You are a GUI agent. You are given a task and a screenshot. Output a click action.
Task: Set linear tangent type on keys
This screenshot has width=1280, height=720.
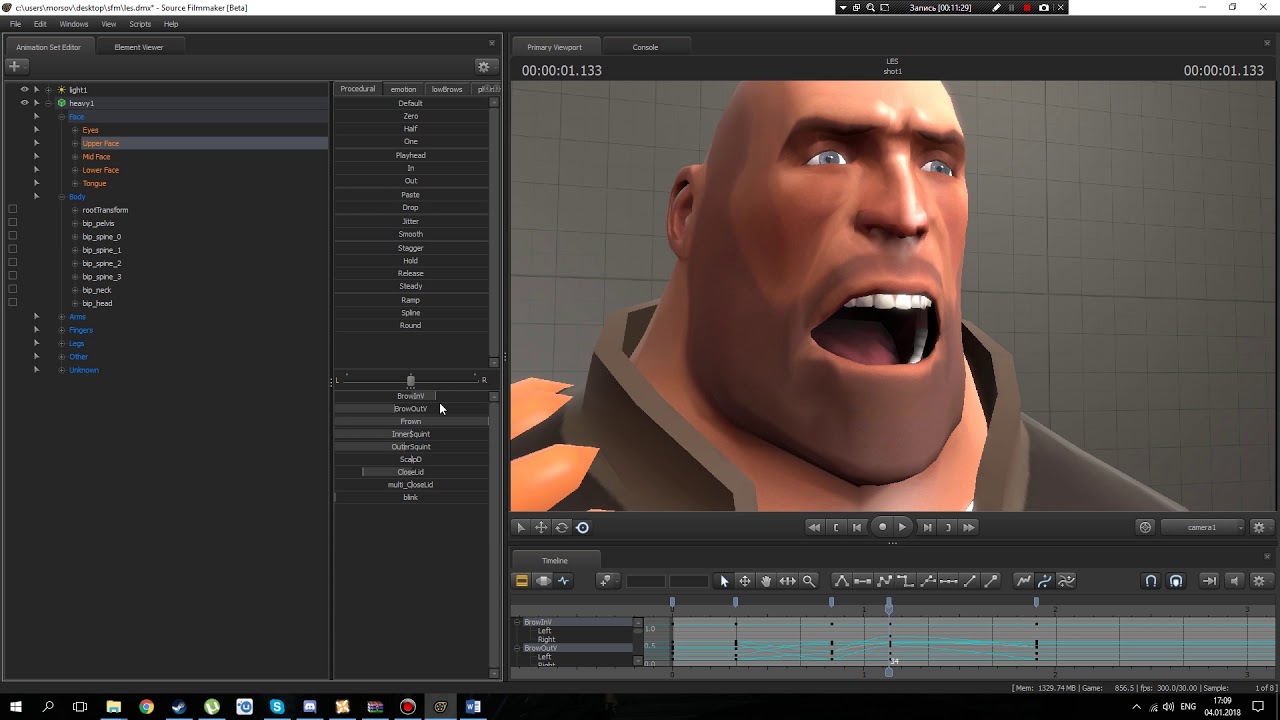(884, 581)
